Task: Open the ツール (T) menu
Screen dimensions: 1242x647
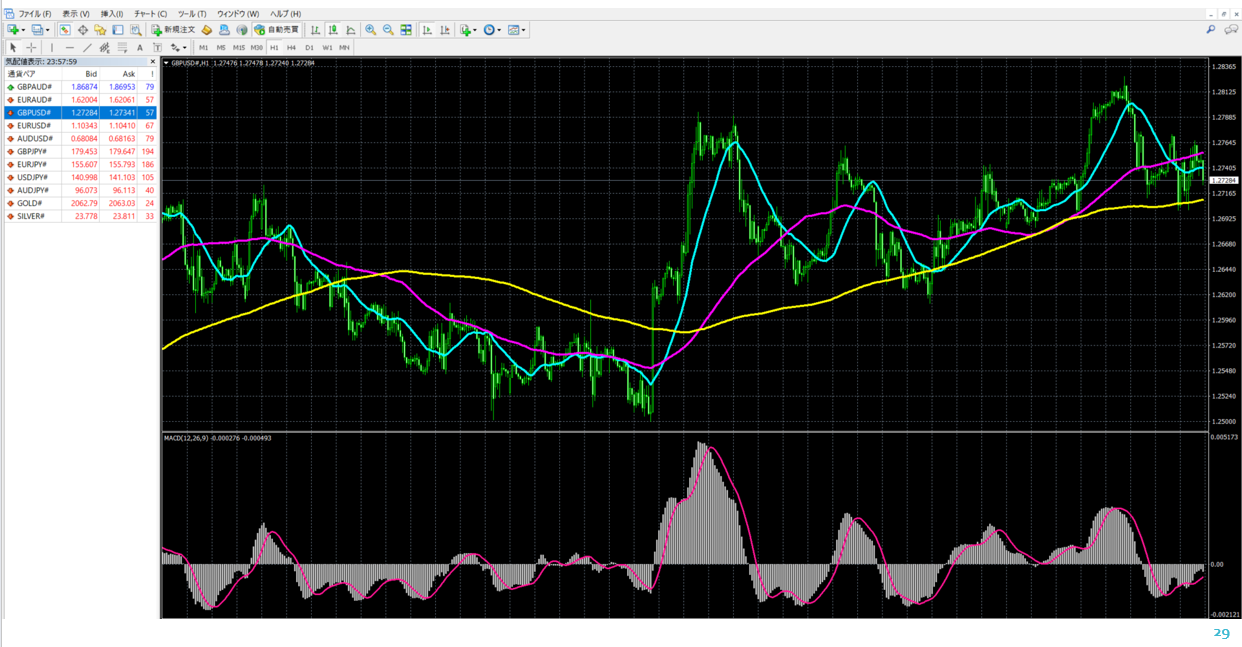Action: pos(191,14)
